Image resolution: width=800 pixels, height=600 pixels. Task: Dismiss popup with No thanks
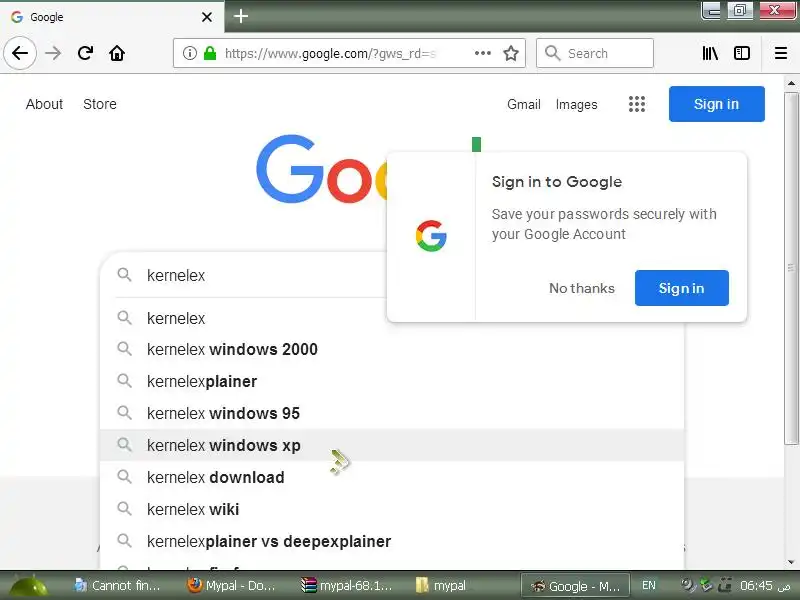pyautogui.click(x=582, y=288)
